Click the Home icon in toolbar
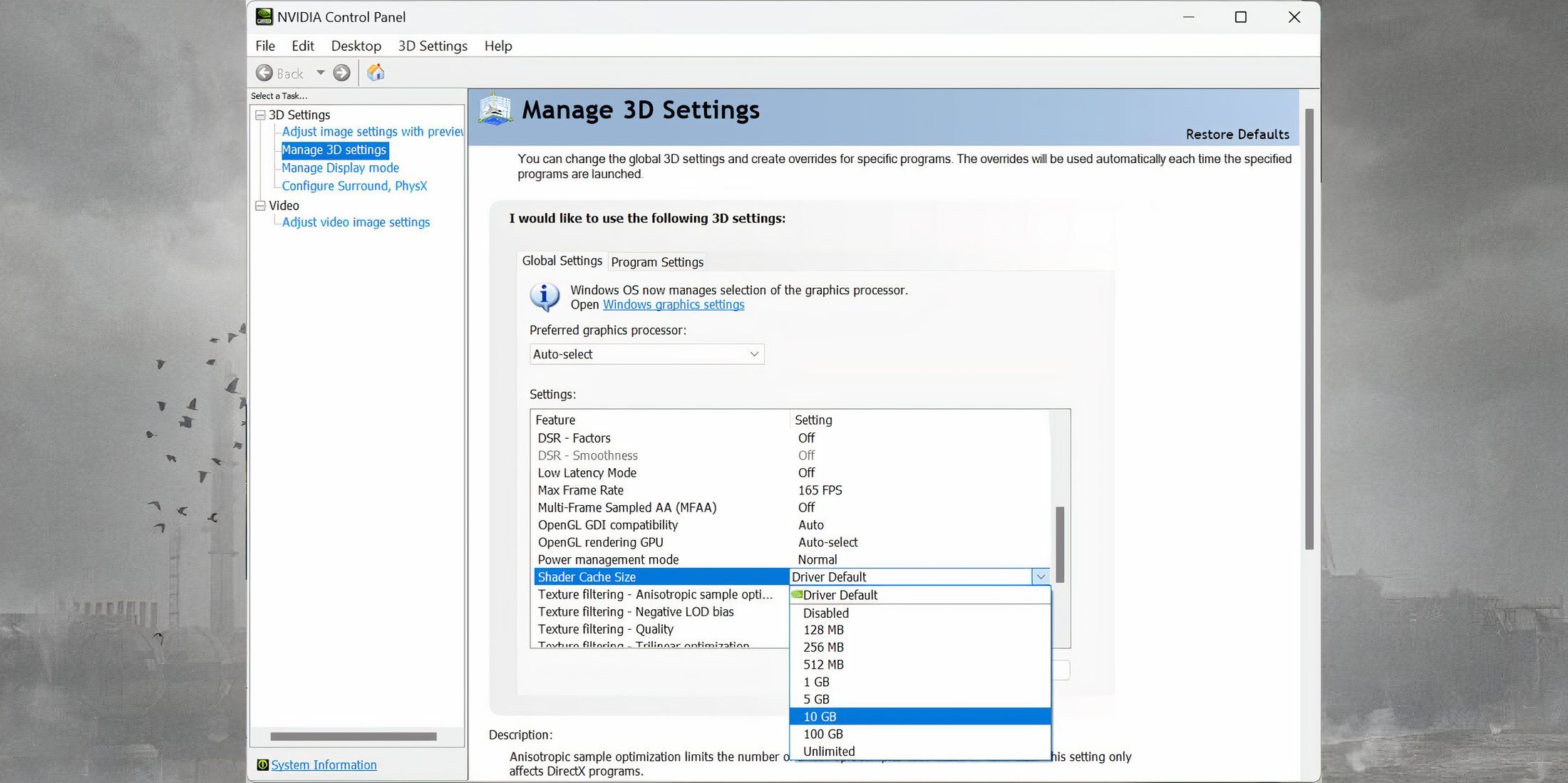Screen dimensions: 1568x783 coord(376,73)
